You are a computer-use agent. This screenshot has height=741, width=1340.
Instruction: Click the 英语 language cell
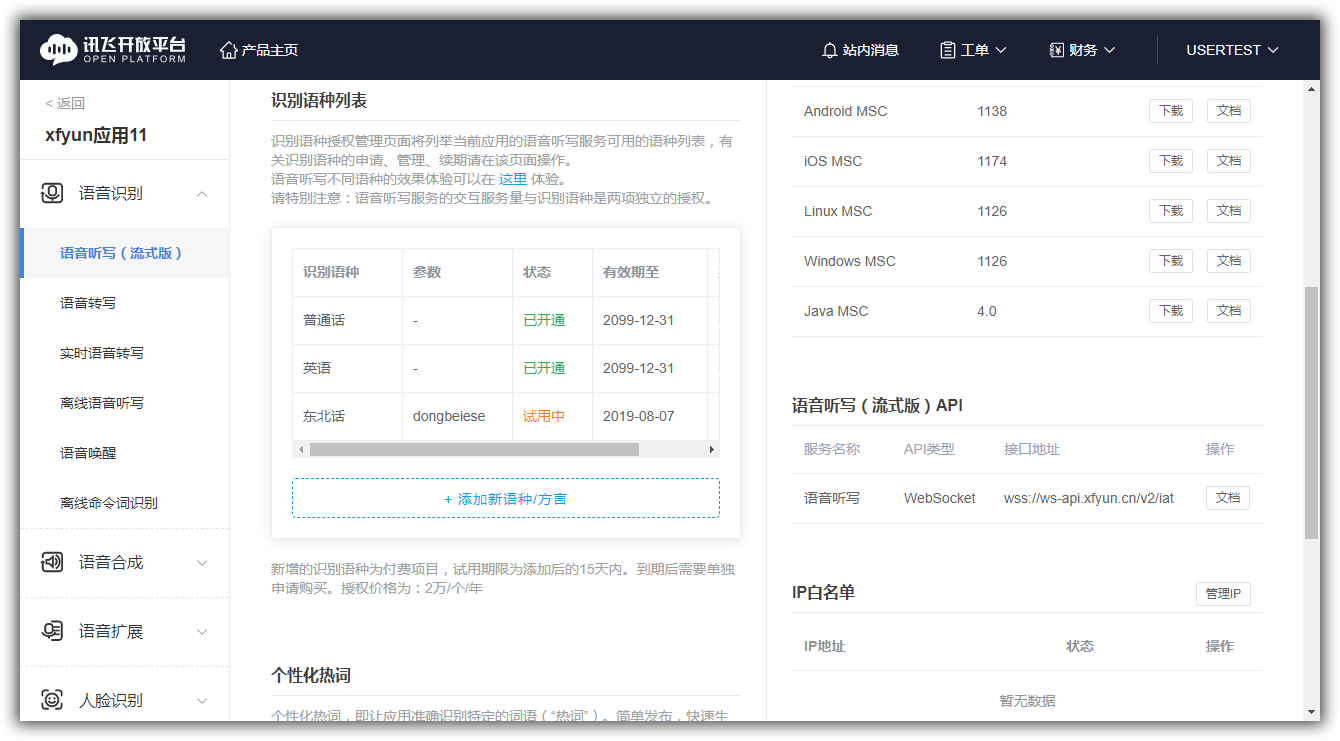tap(317, 368)
